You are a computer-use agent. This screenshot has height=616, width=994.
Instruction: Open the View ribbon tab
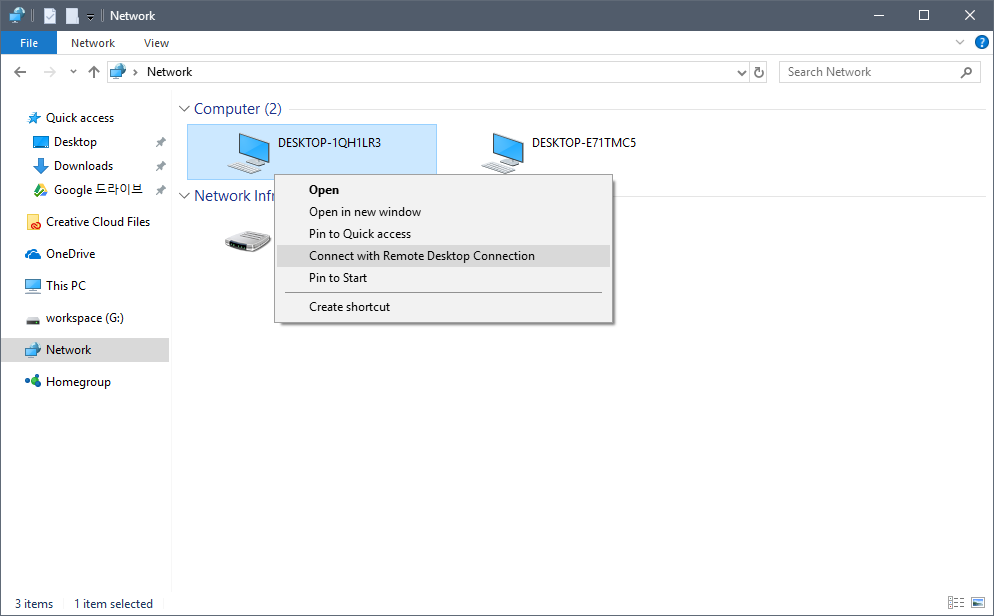156,43
